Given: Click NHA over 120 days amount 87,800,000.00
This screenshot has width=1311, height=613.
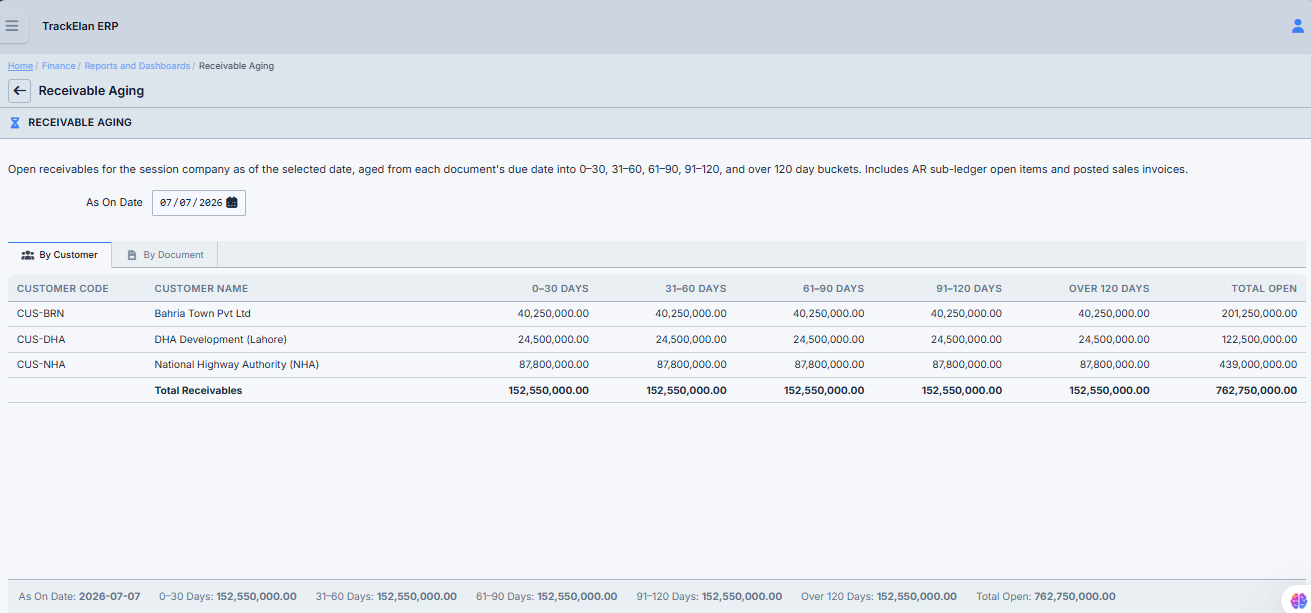Looking at the screenshot, I should point(1114,365).
